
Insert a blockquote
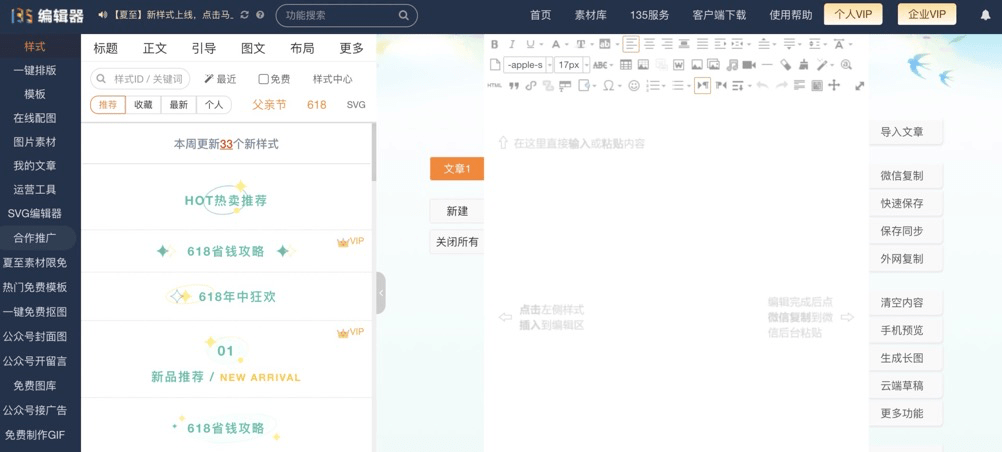514,86
